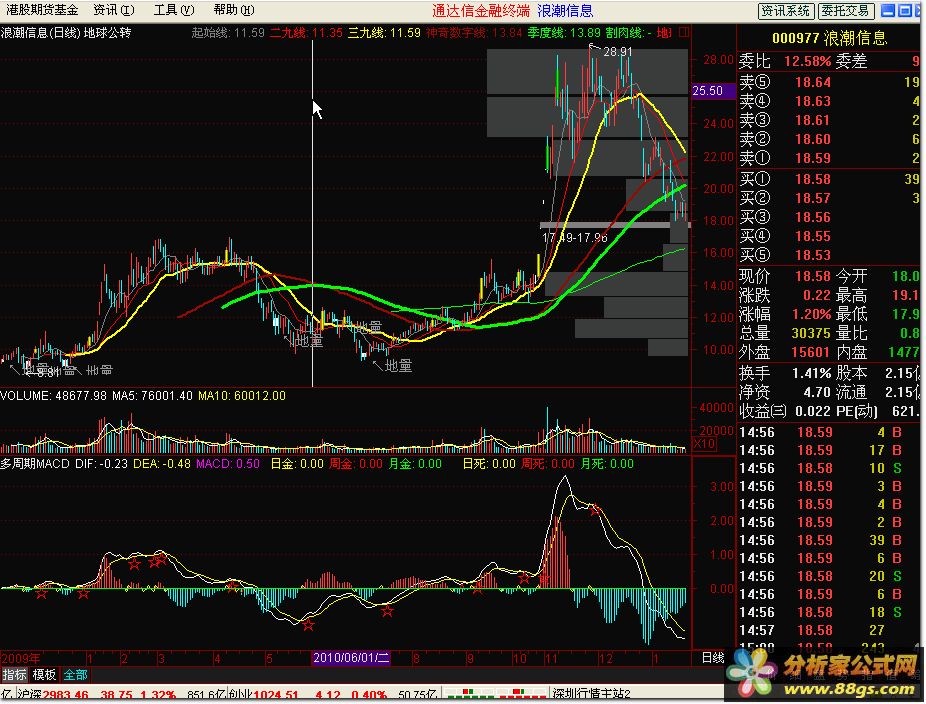This screenshot has height=704, width=926.
Task: Select the 三九线: 11.59 indicator label
Action: click(x=384, y=32)
